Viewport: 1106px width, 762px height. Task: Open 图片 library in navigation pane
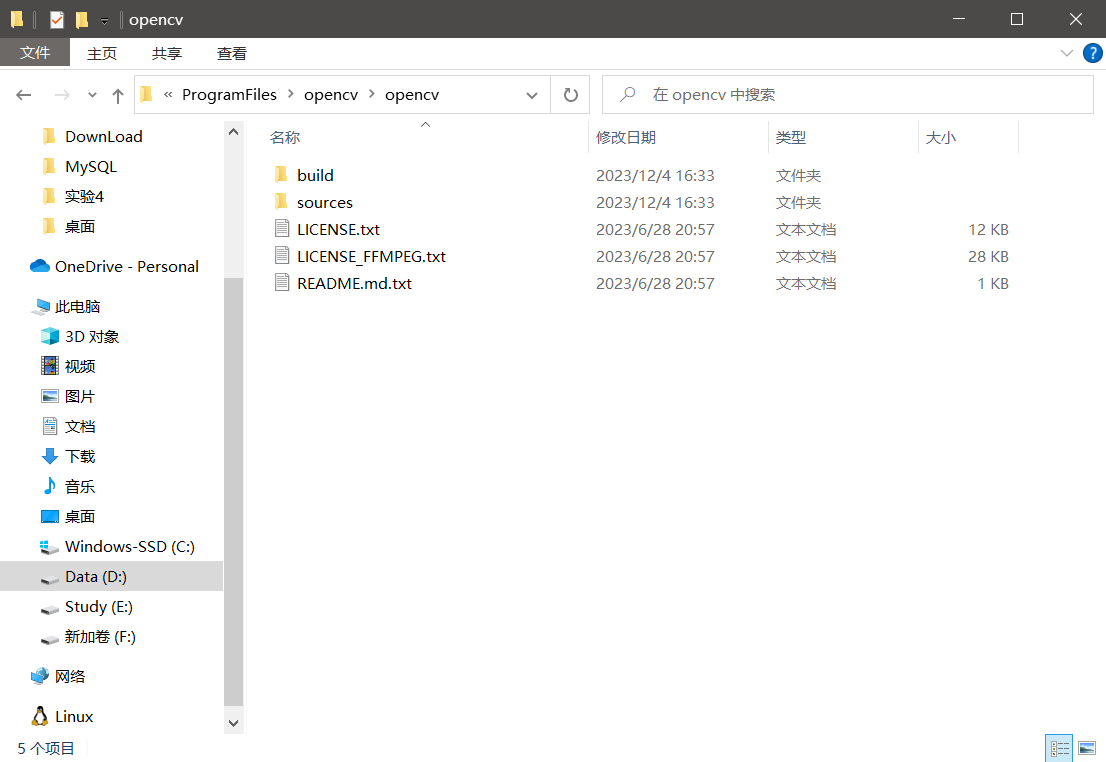pyautogui.click(x=79, y=397)
